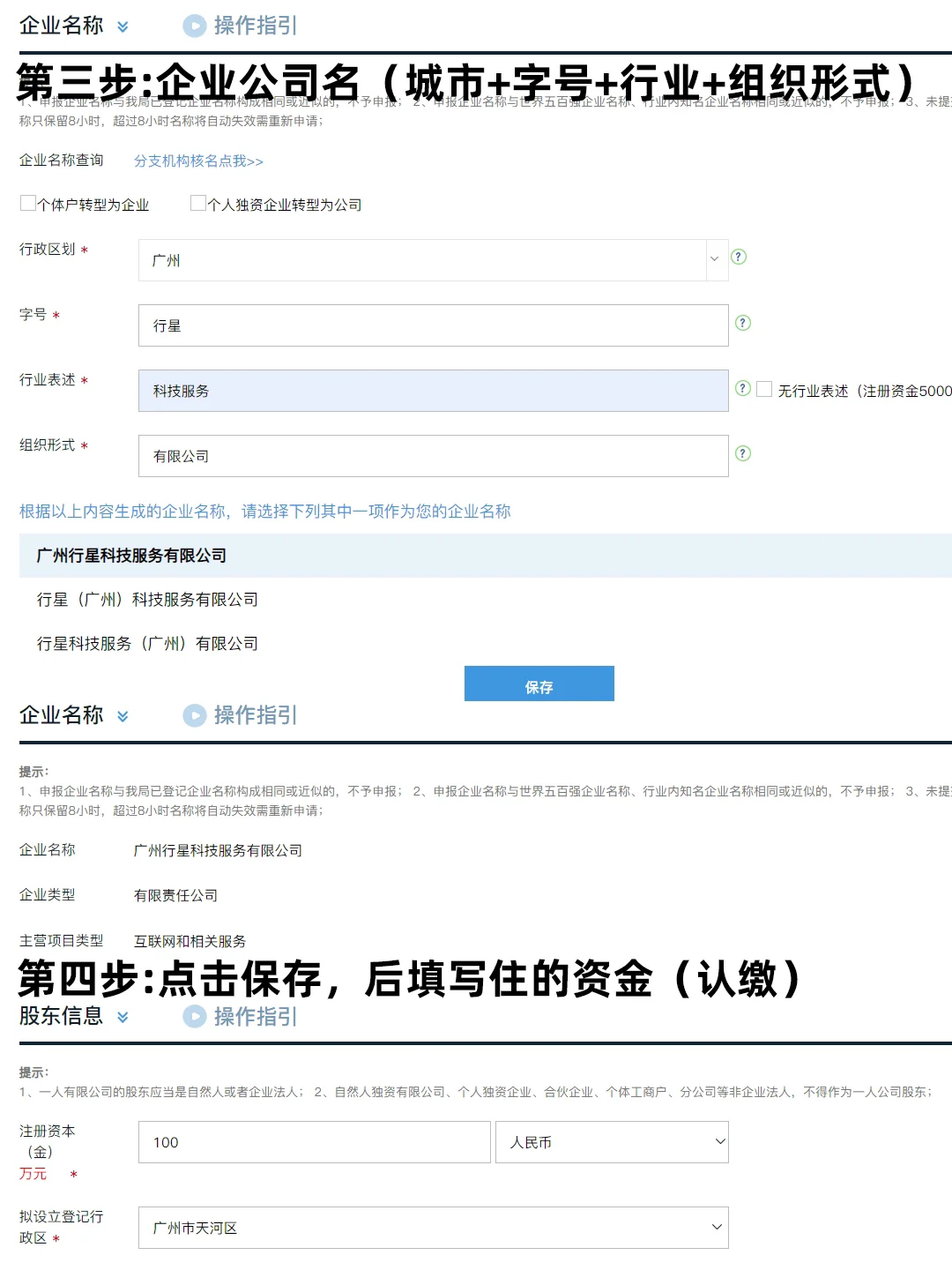Click the blue 保存 button

(539, 684)
